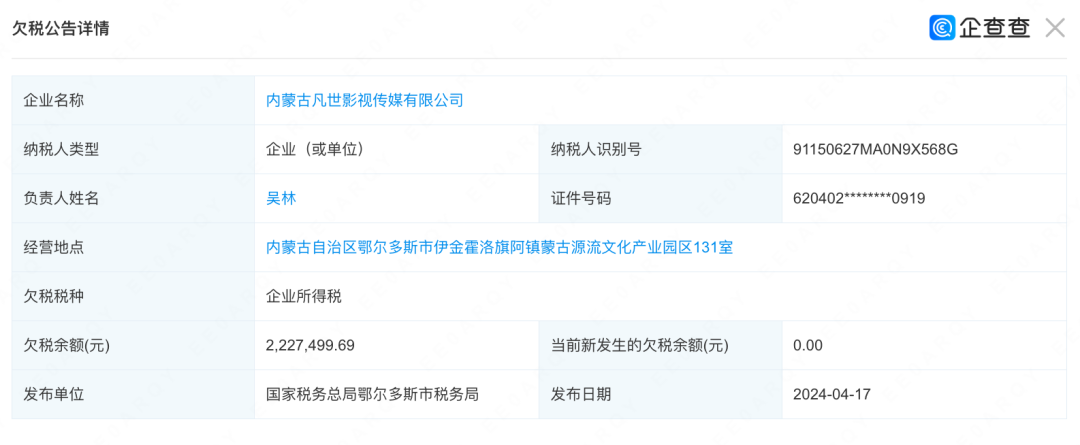The height and width of the screenshot is (445, 1080).
Task: Click the 欠税公告详情 dialog title
Action: coord(61,28)
